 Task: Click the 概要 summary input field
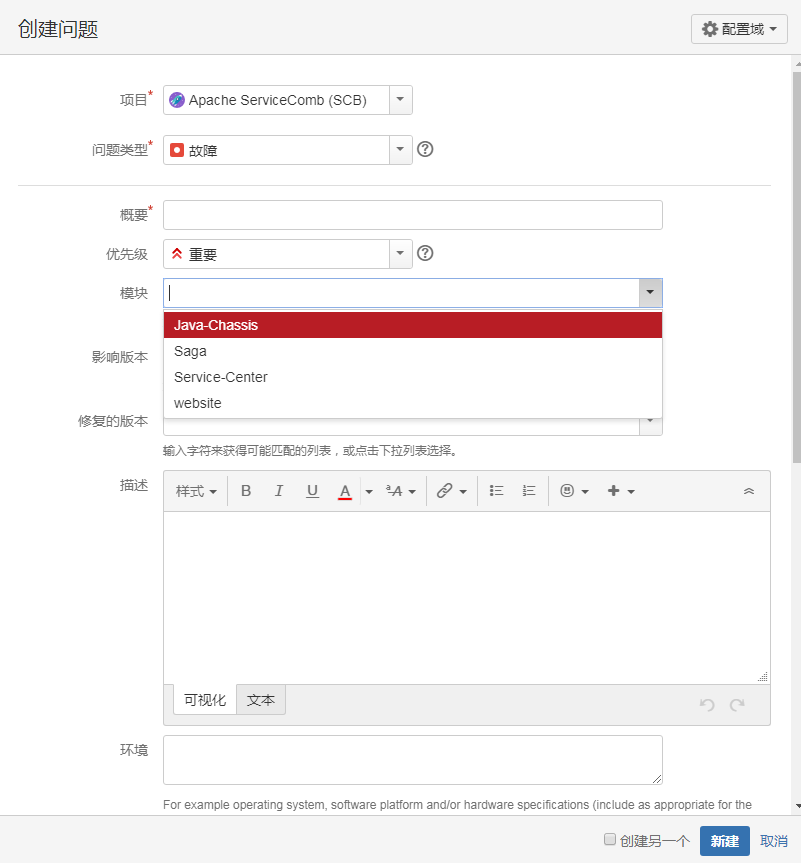[412, 215]
